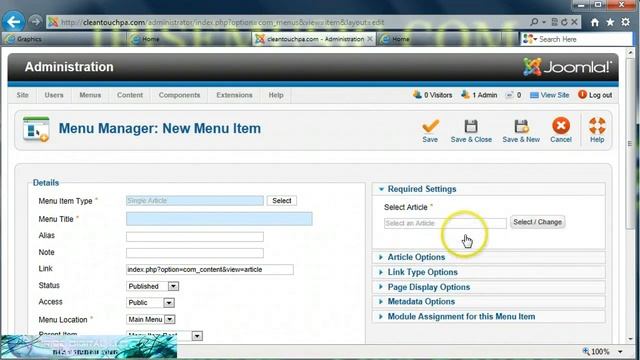
Task: Click the Menu Manager header icon
Action: pyautogui.click(x=36, y=129)
